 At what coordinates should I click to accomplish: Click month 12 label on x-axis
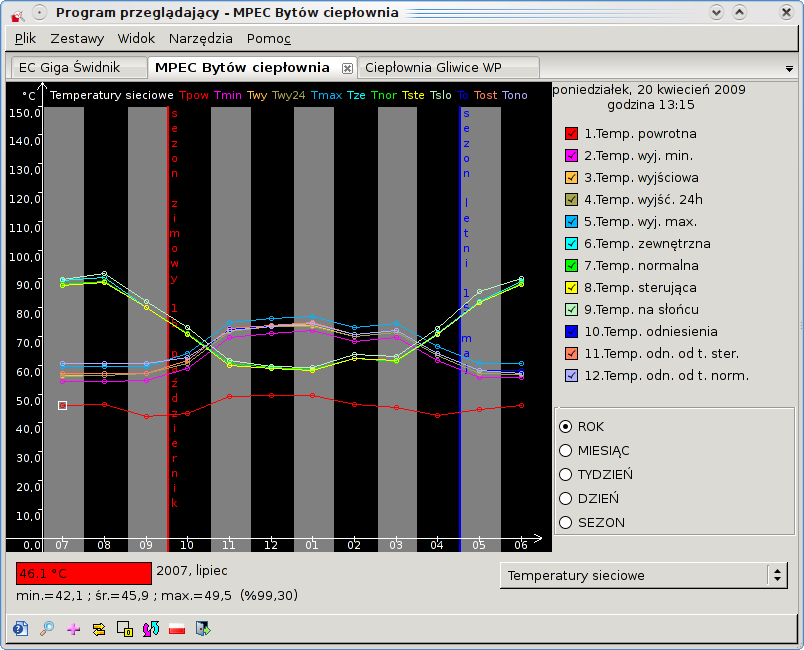pos(270,545)
